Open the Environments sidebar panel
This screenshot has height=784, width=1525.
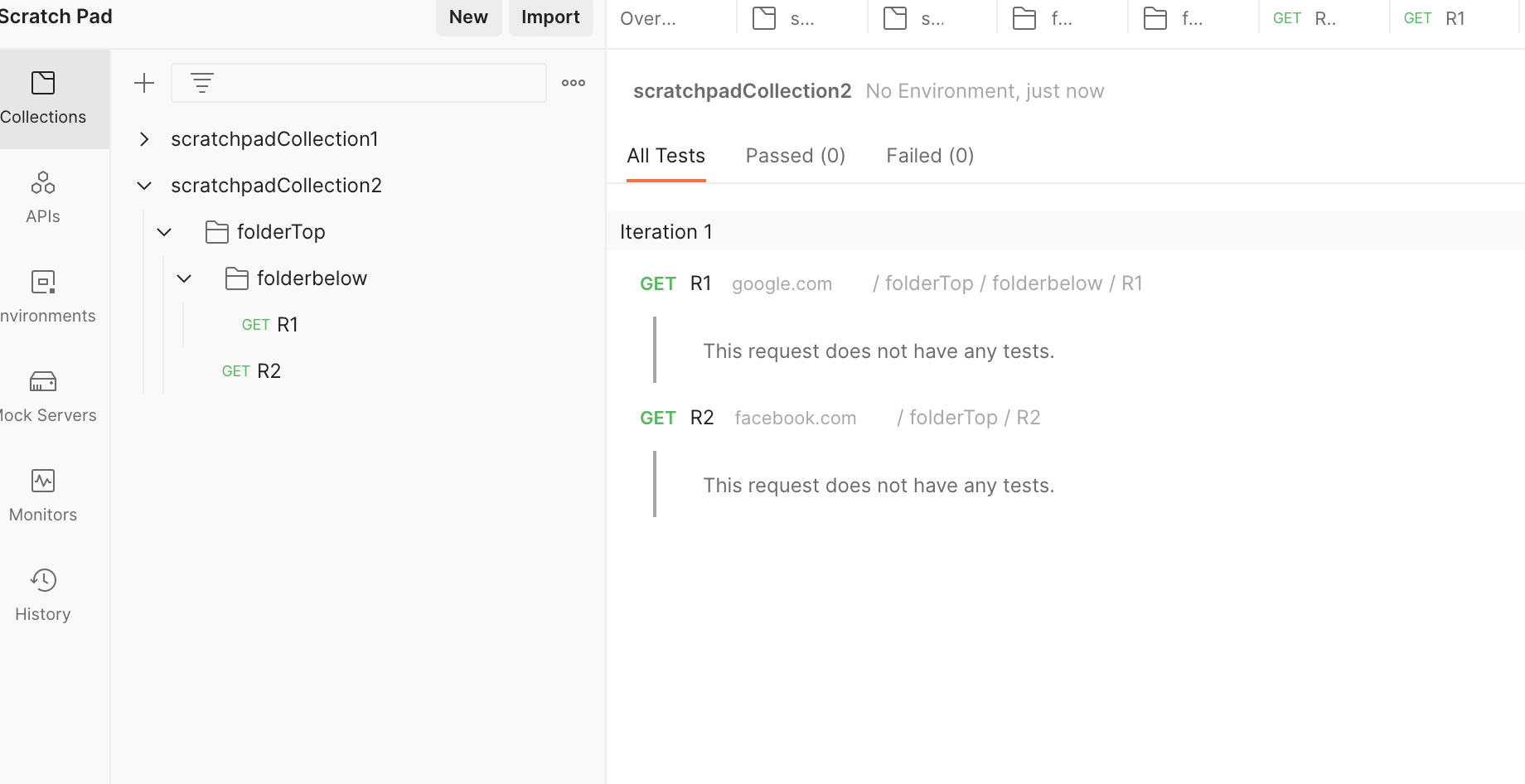[x=42, y=296]
